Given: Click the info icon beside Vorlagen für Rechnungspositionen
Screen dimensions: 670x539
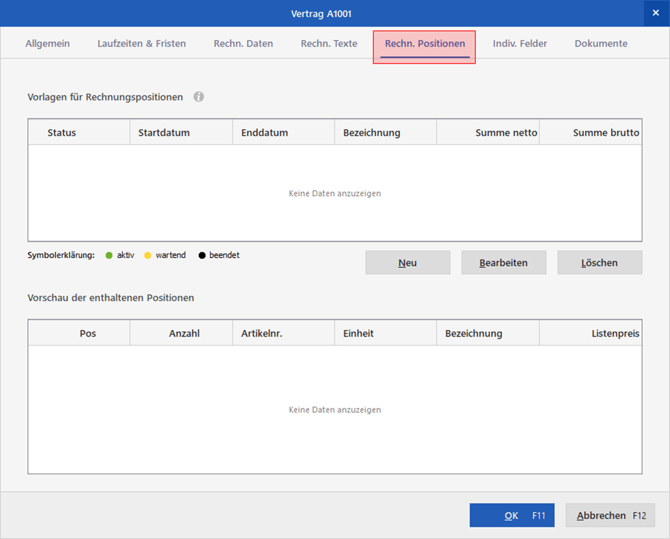Looking at the screenshot, I should pyautogui.click(x=199, y=97).
